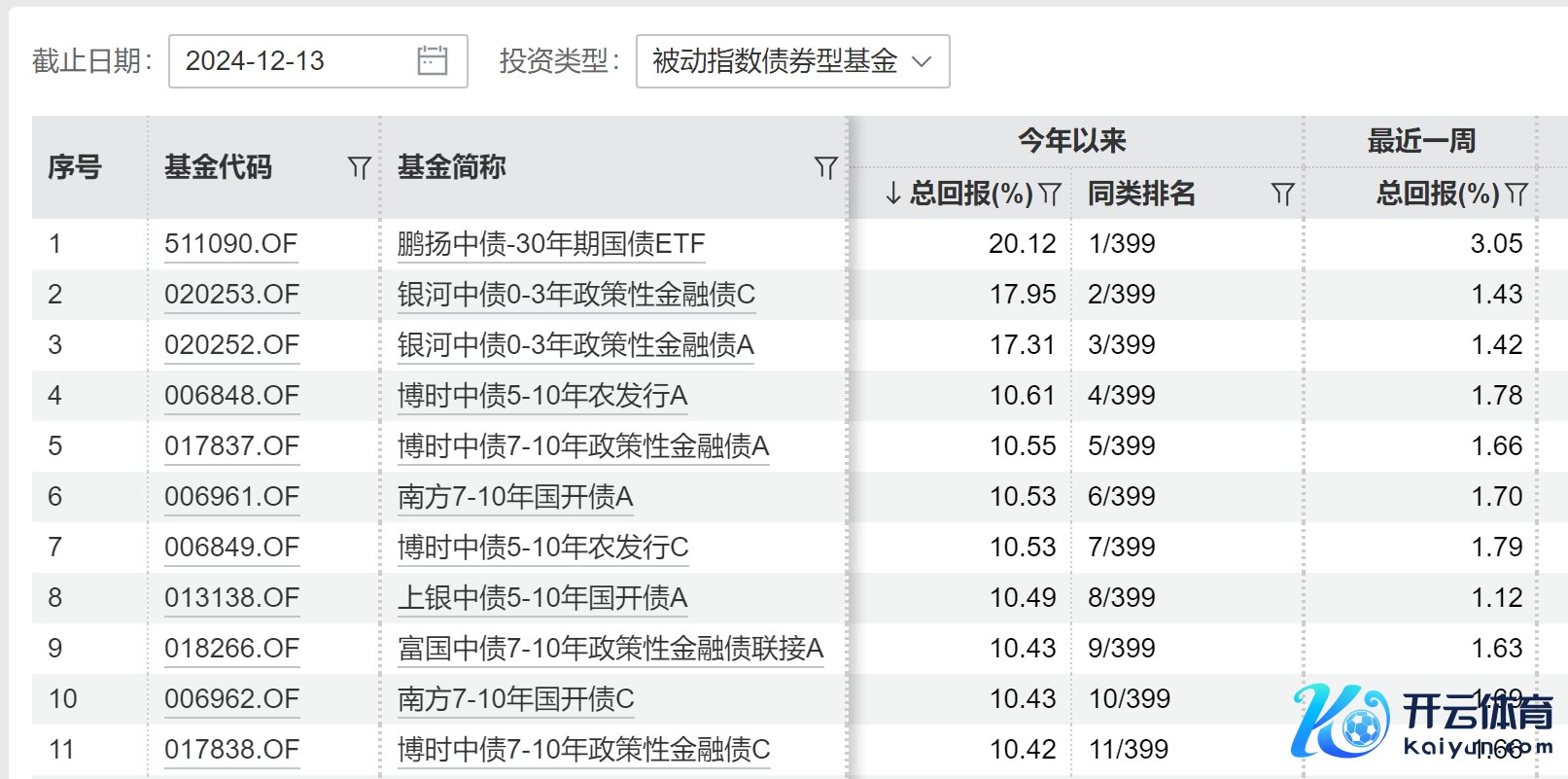Open fund 南方7-10年国开债C

(x=516, y=699)
